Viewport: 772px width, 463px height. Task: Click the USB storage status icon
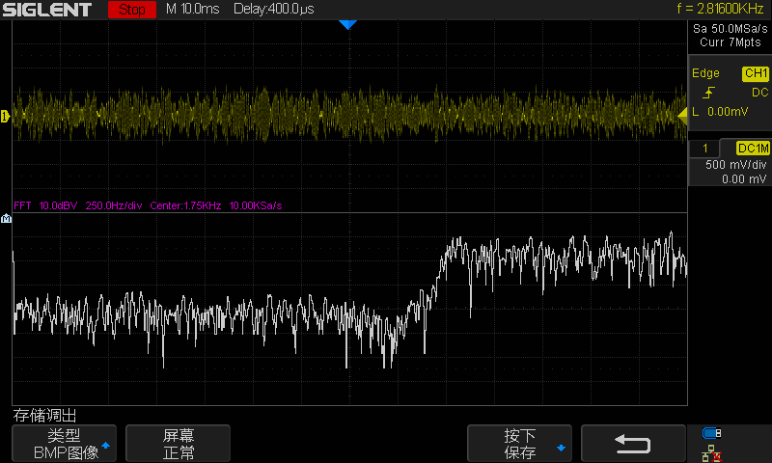[711, 433]
